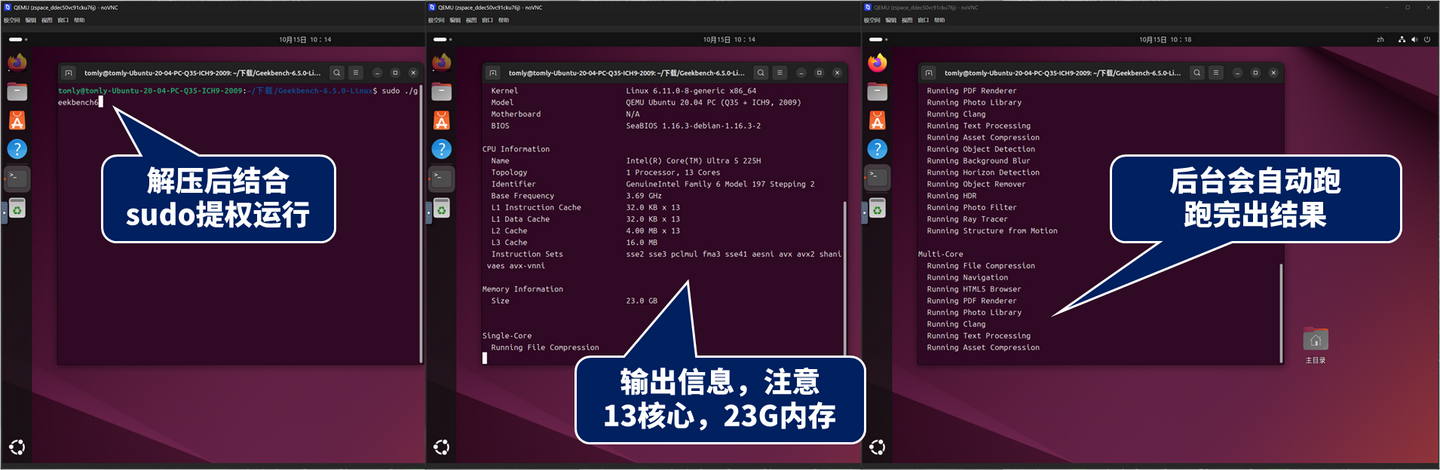Open the 主目录 home folder desktop icon
1440x470 pixels.
(1316, 345)
